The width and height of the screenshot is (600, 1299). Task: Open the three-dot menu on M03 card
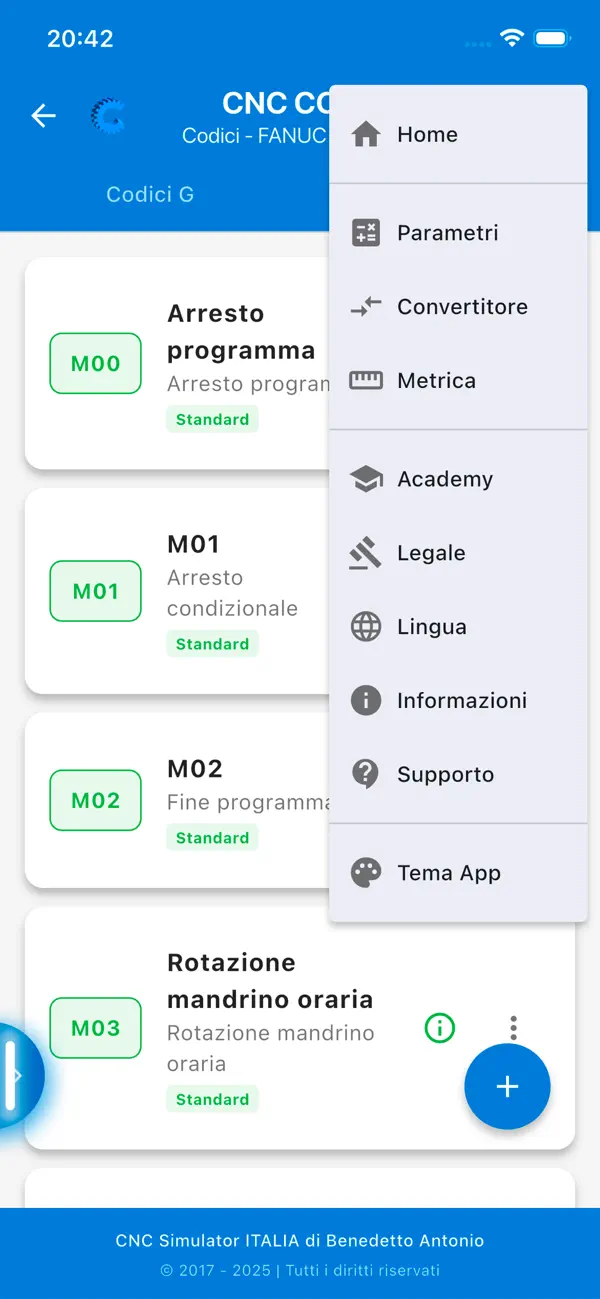[514, 1027]
